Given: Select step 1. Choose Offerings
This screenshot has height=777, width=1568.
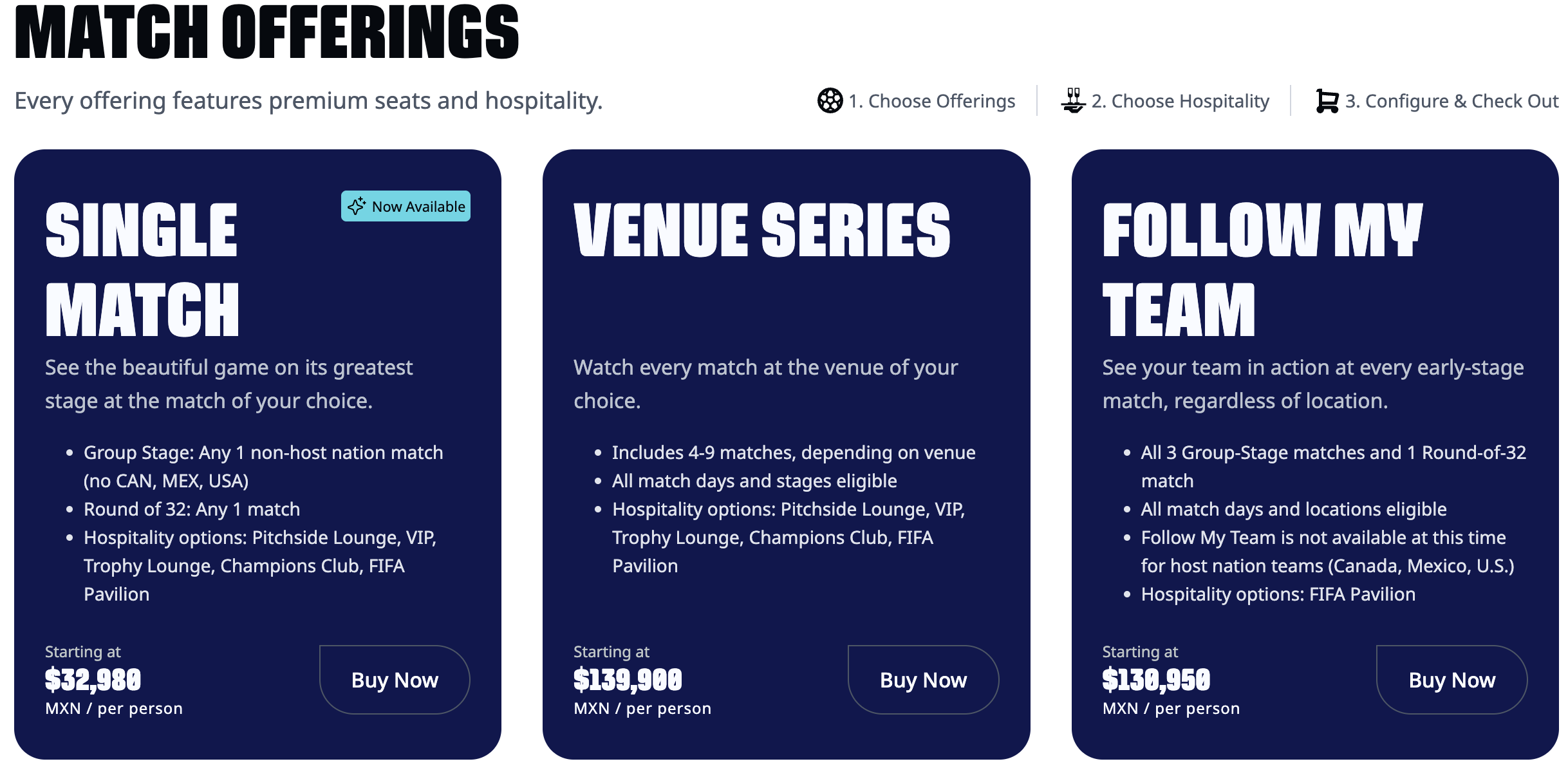Looking at the screenshot, I should coord(917,100).
